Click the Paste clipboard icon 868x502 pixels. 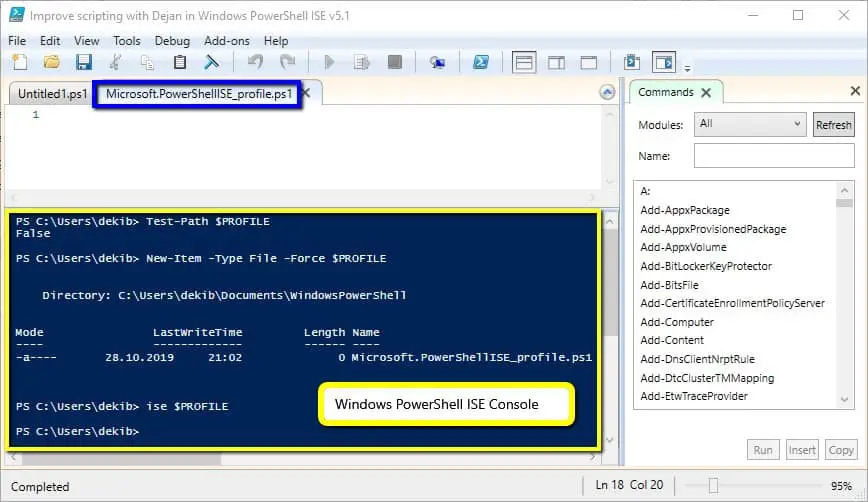(179, 62)
